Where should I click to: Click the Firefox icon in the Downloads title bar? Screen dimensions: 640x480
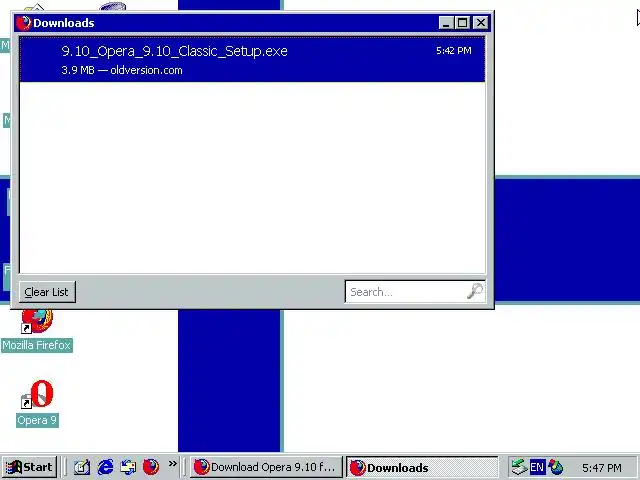23,23
